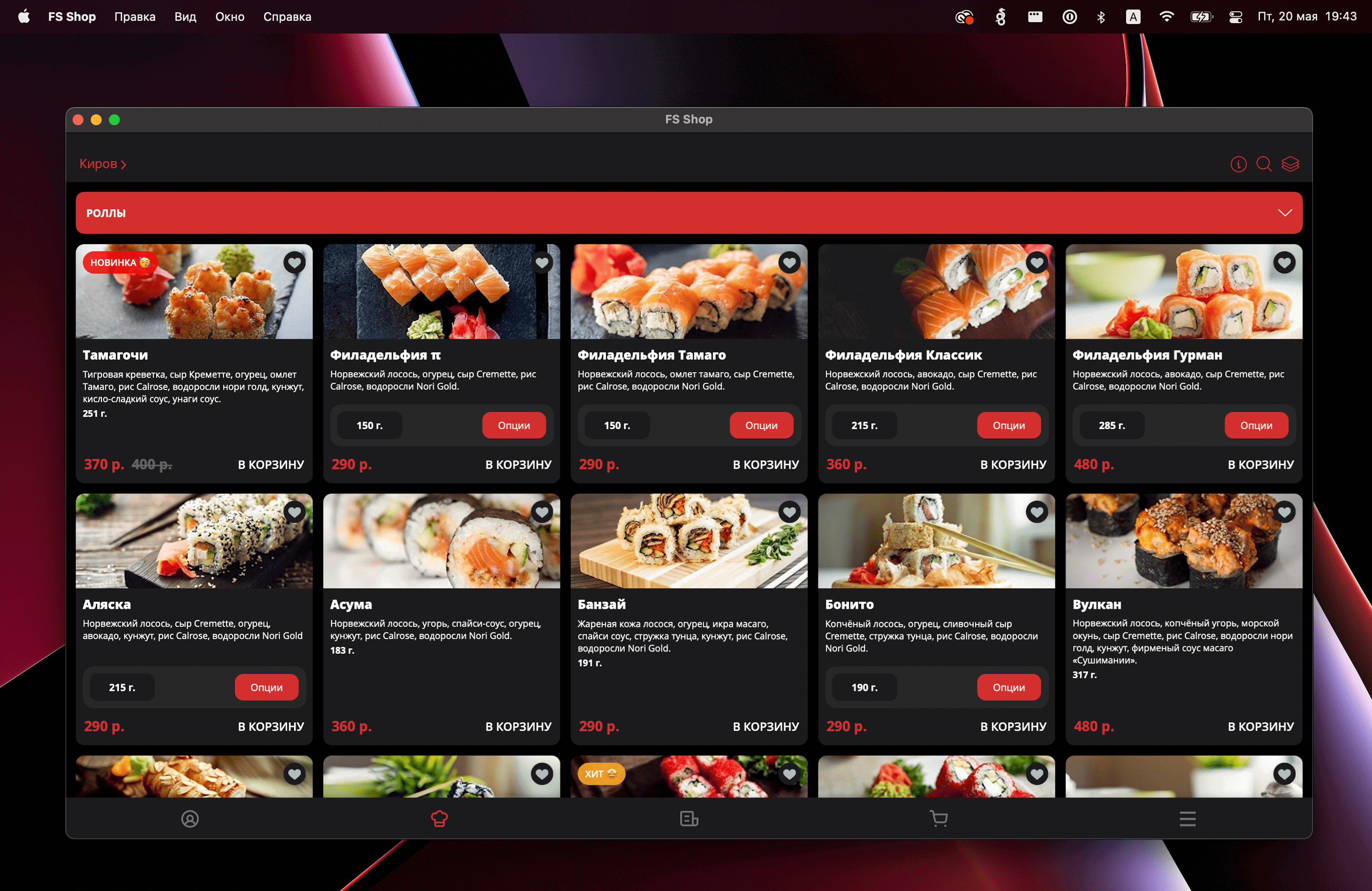Click the Wi-Fi icon in the menu bar
The height and width of the screenshot is (891, 1372).
tap(1166, 17)
